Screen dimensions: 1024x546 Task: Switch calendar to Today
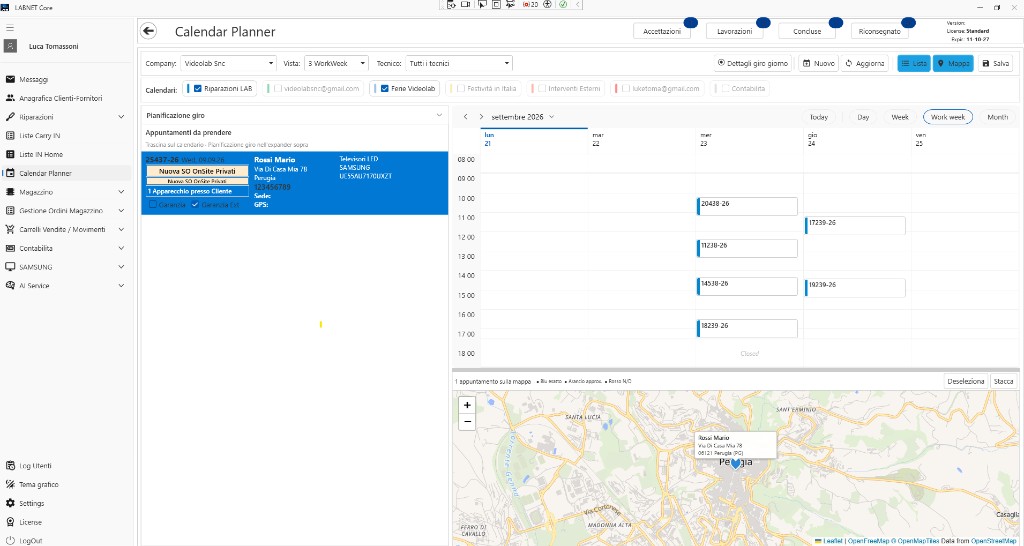[x=818, y=117]
